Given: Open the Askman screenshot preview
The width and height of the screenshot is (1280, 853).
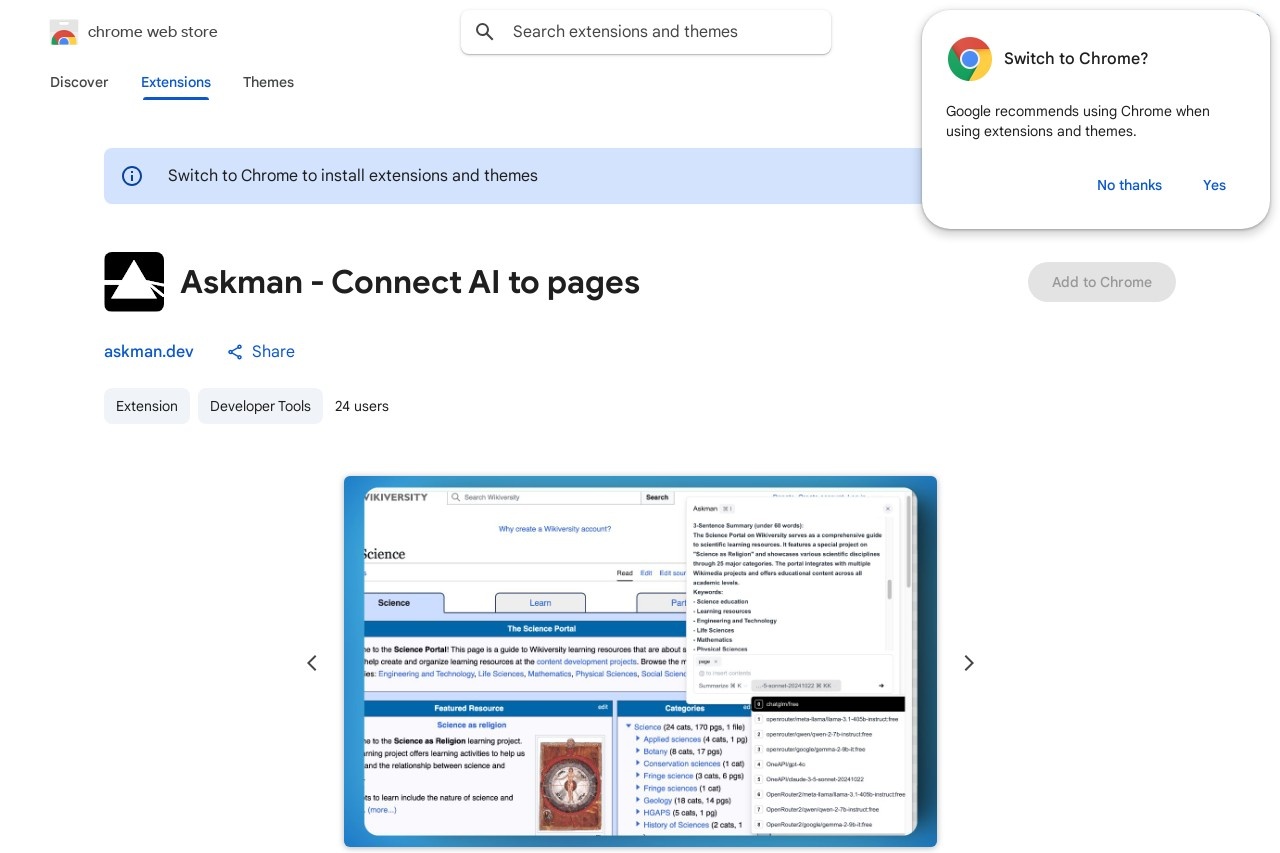Looking at the screenshot, I should tap(640, 662).
